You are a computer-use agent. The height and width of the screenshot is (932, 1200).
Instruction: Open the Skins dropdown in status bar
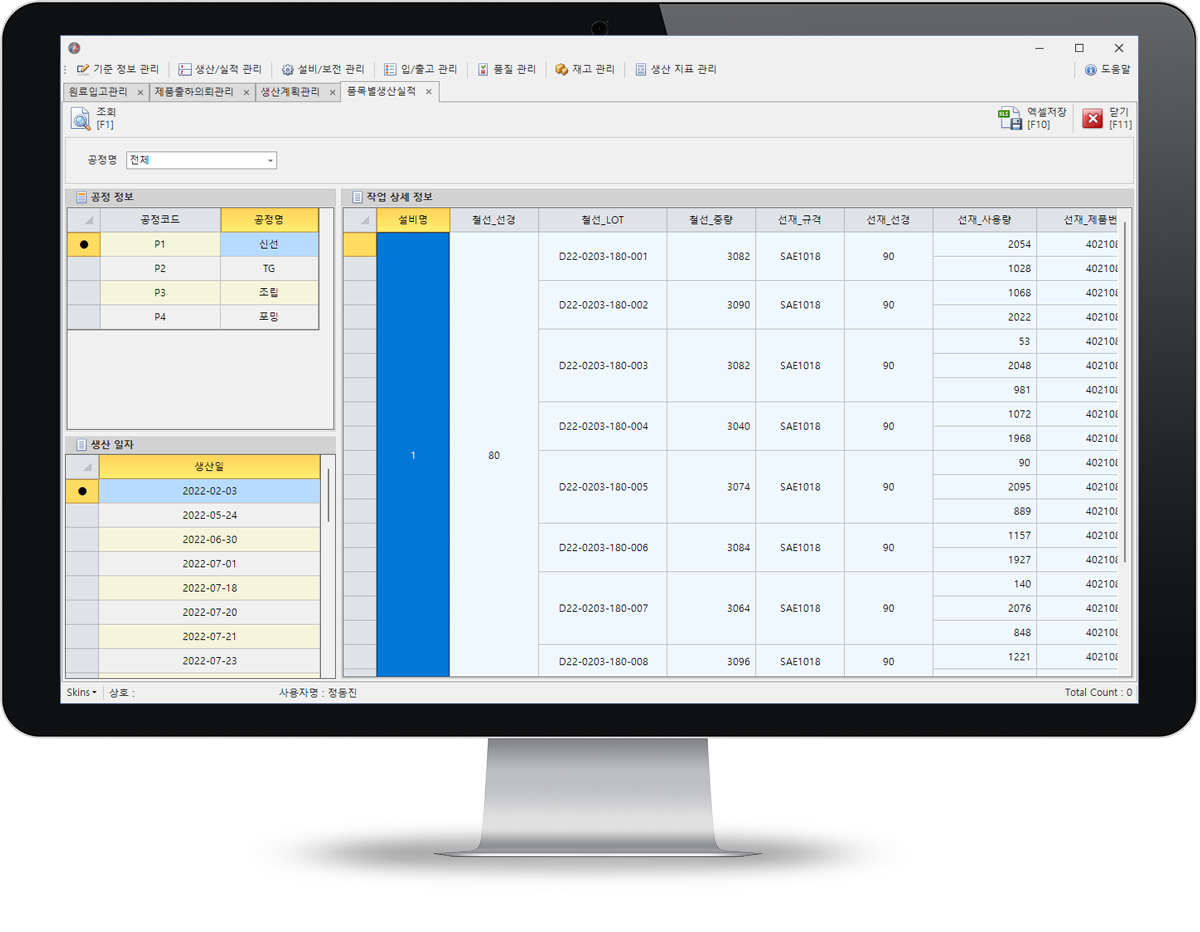[81, 692]
